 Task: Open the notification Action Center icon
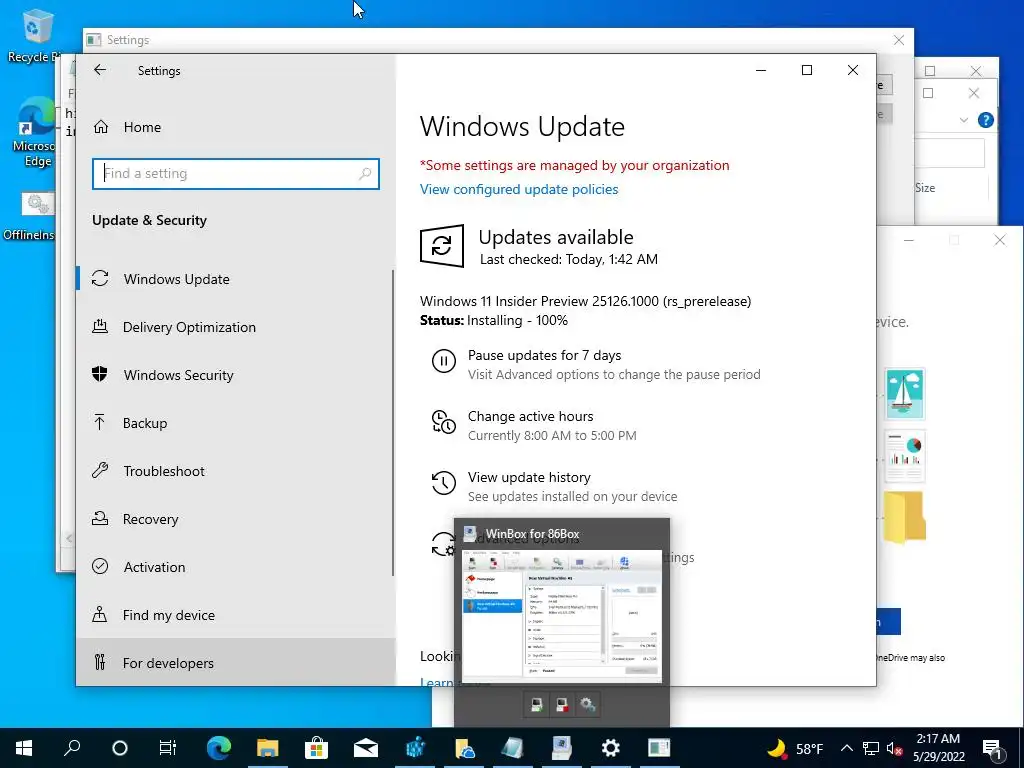coord(992,748)
